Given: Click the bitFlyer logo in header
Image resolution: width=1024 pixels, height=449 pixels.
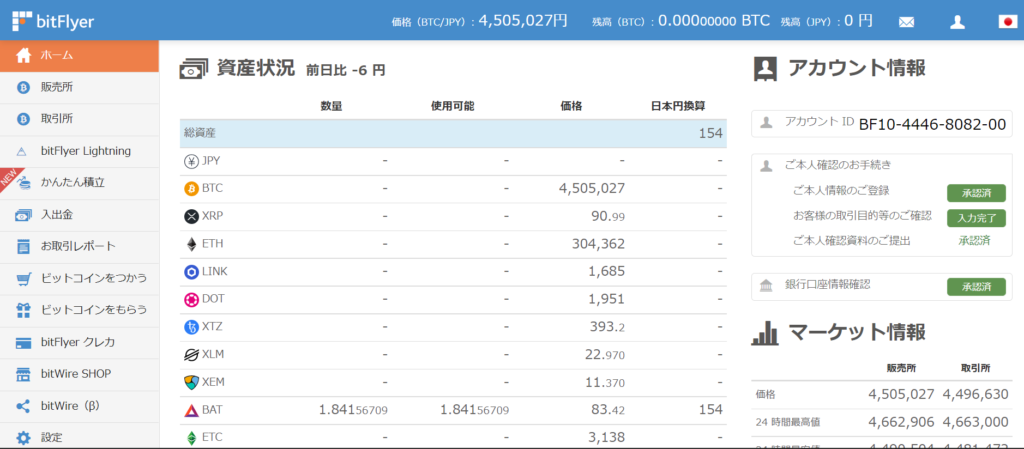Looking at the screenshot, I should (53, 21).
